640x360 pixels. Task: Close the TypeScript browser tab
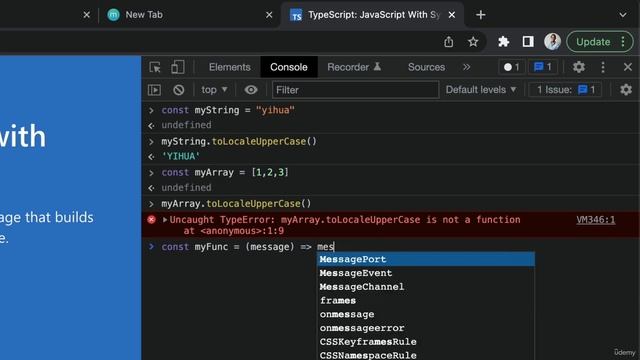point(452,15)
